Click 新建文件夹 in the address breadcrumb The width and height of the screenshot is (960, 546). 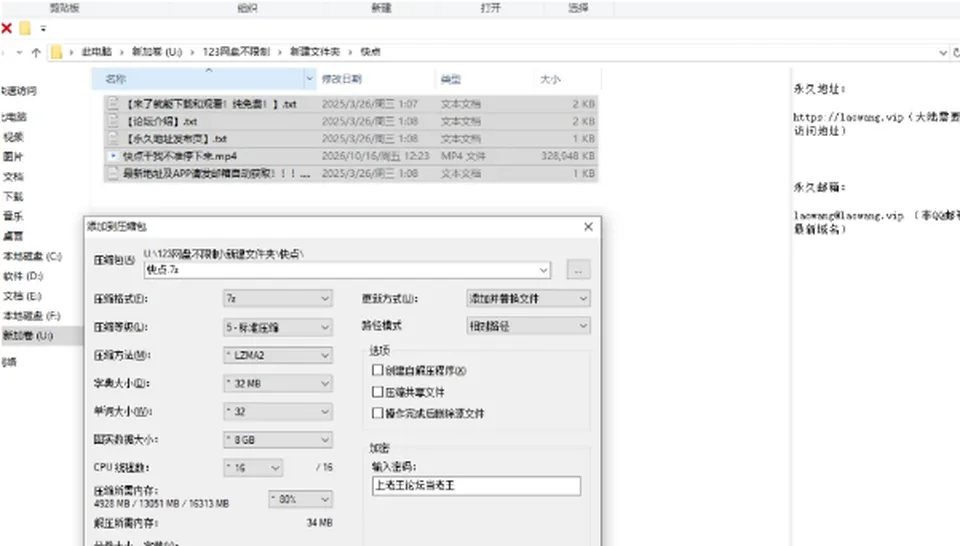click(315, 52)
